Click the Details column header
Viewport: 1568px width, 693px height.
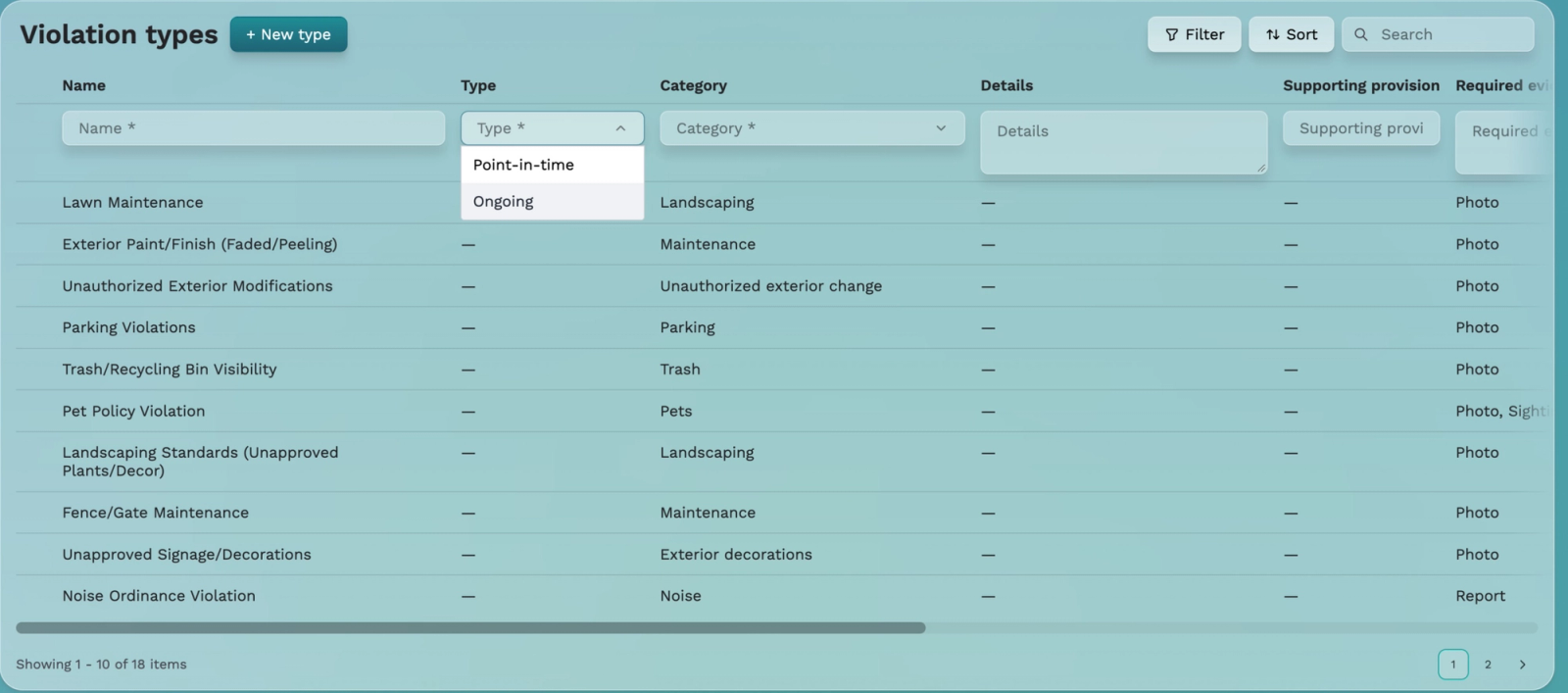1006,85
